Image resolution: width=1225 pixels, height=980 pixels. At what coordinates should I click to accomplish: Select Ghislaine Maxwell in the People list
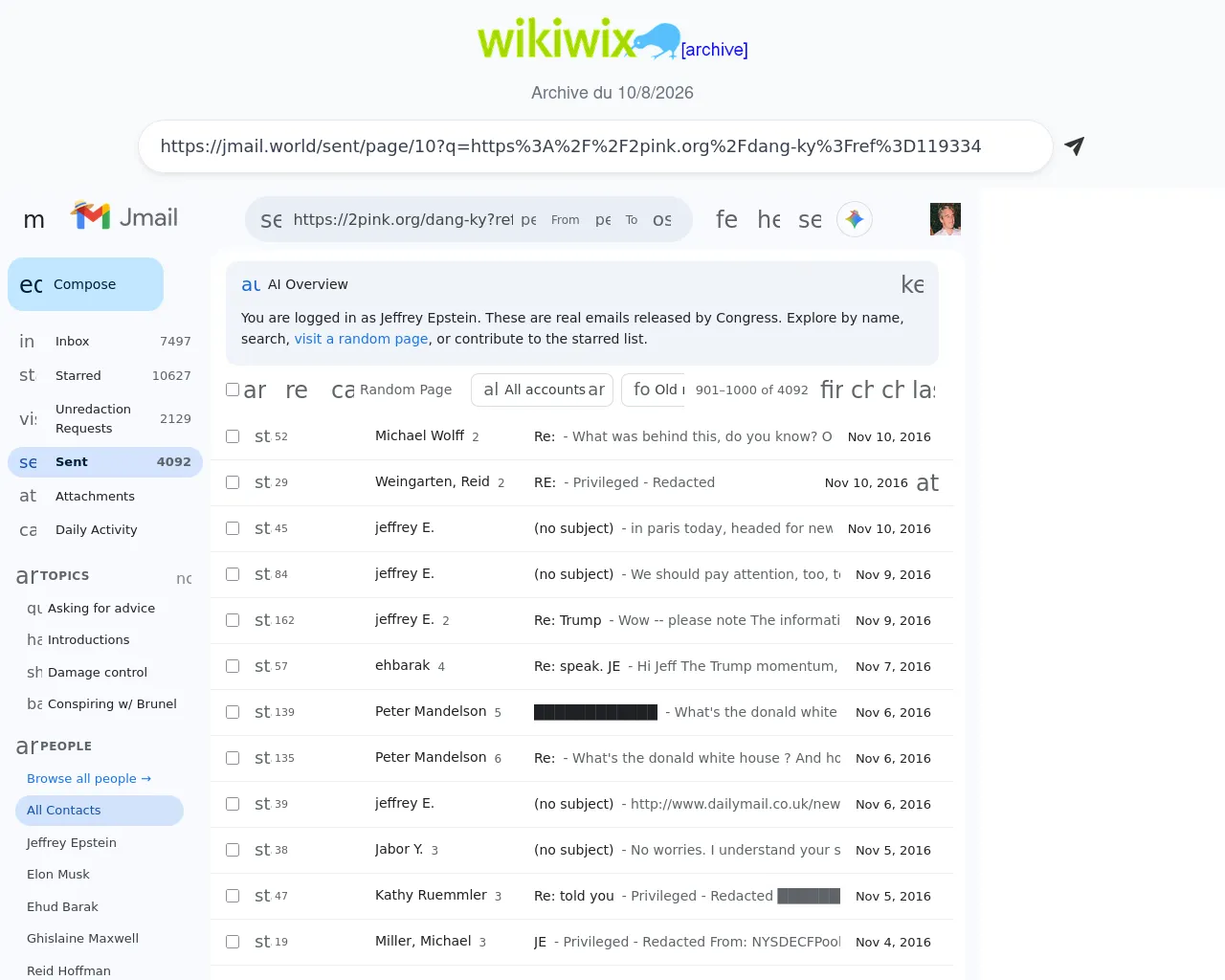coord(82,939)
